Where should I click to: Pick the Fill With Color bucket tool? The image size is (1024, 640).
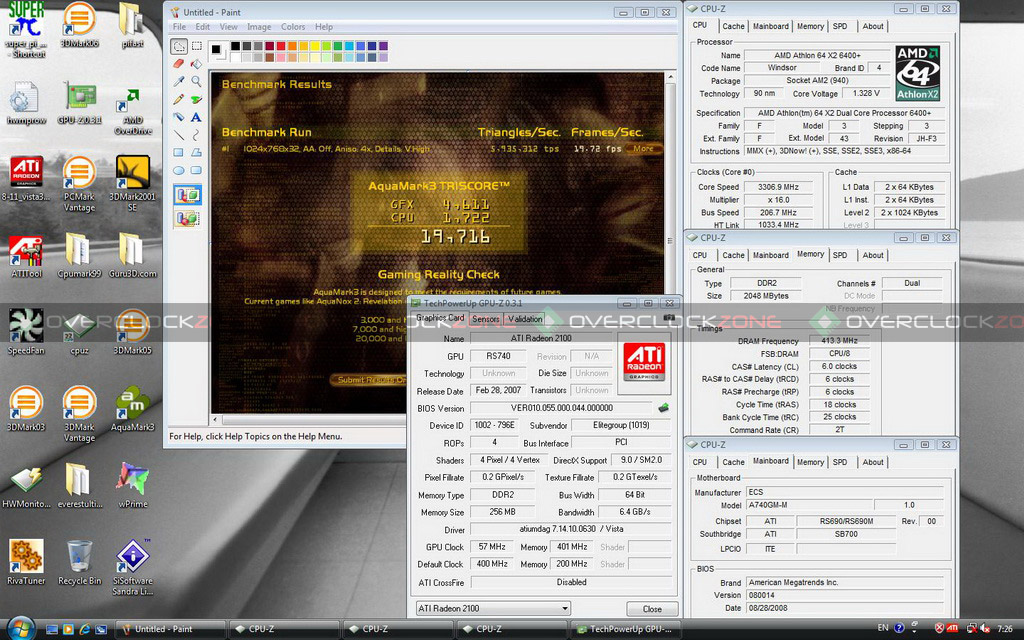tap(196, 64)
